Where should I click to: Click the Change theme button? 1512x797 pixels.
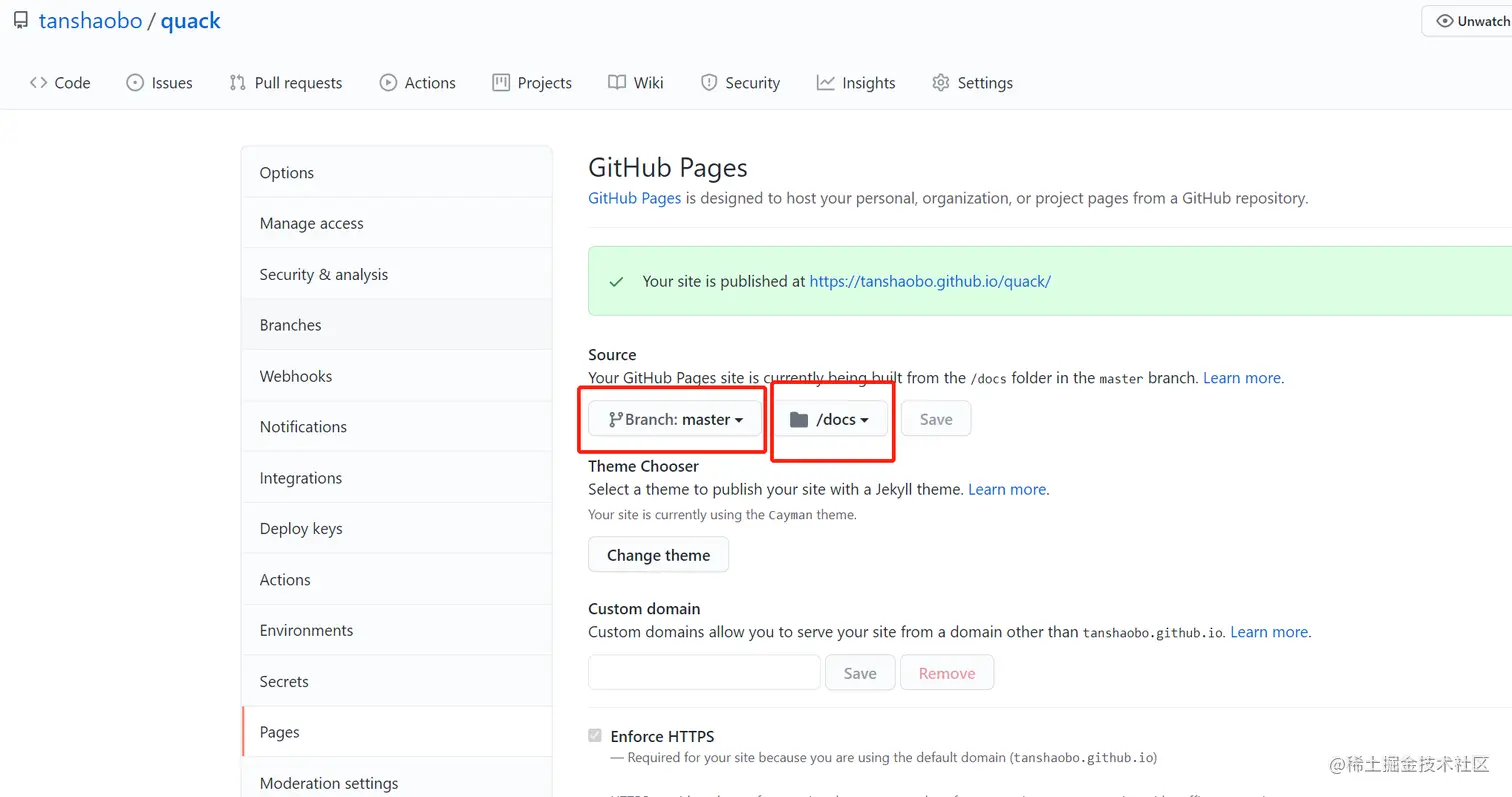point(658,555)
